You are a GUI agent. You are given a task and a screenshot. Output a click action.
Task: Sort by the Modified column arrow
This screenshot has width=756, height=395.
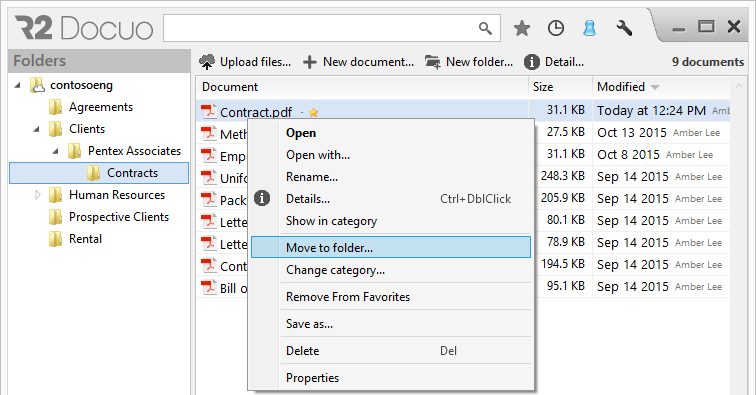point(655,87)
